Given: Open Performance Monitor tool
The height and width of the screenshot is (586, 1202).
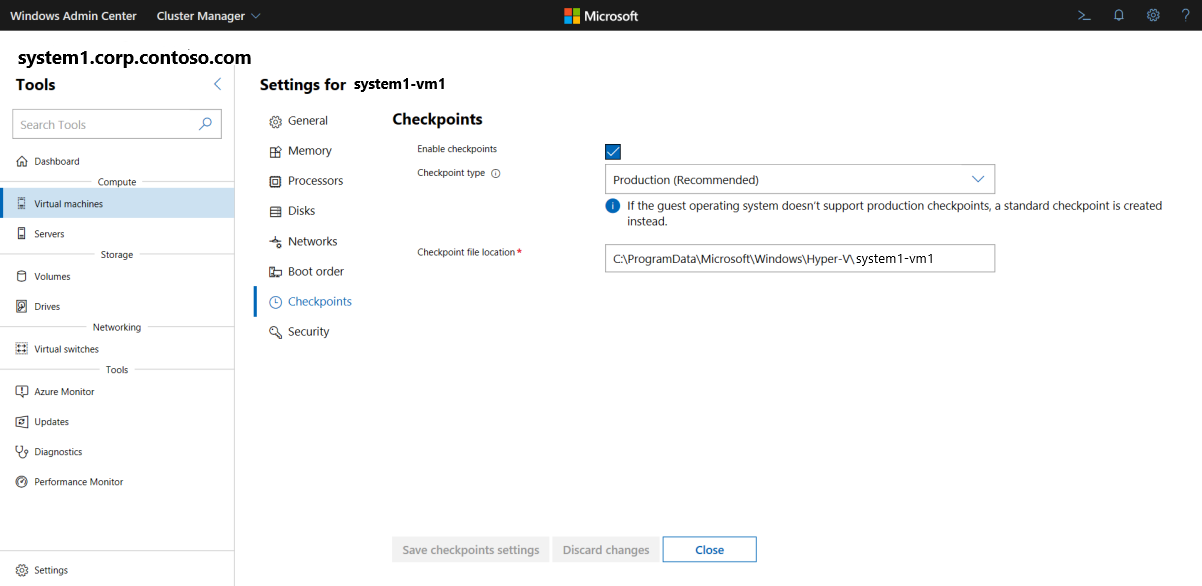Looking at the screenshot, I should coord(78,482).
